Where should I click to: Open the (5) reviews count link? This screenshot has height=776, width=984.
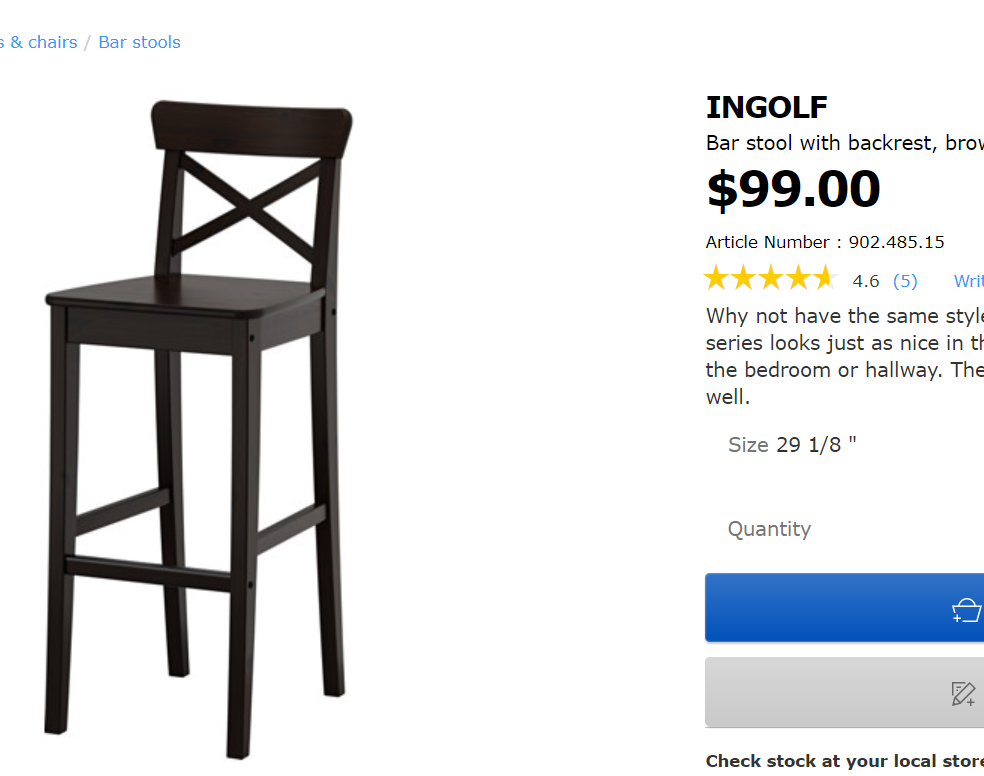(904, 281)
